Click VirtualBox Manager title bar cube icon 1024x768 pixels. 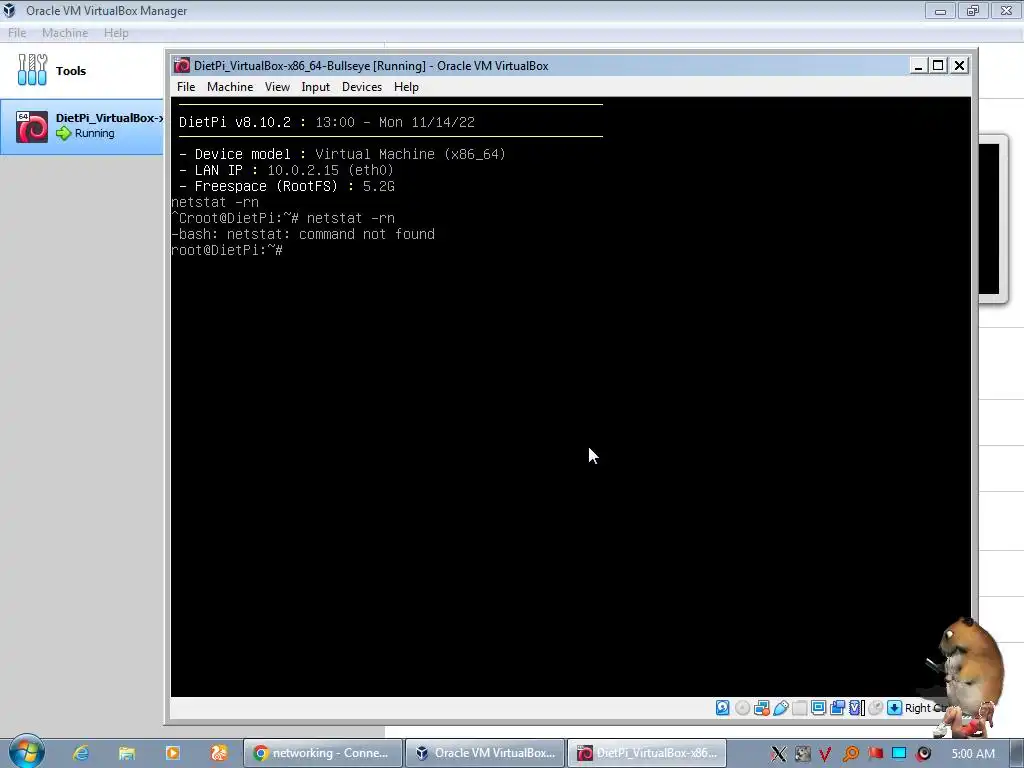point(9,10)
